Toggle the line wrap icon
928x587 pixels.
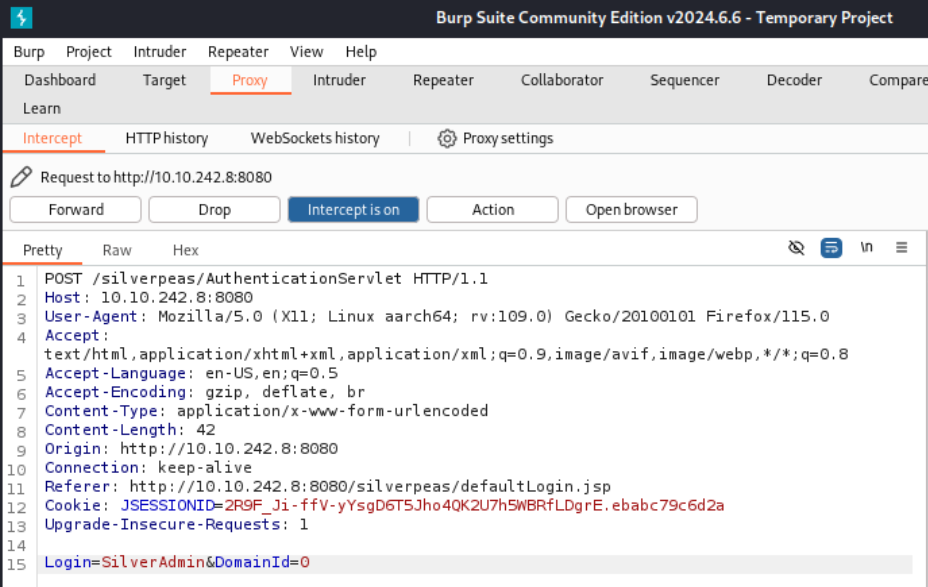[831, 247]
